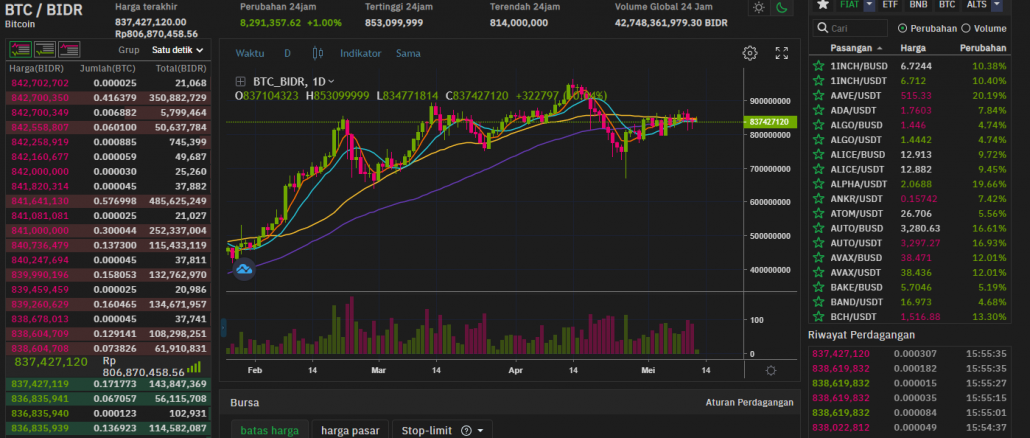Sort by the Harga column header
The image size is (1030, 438).
coord(912,49)
